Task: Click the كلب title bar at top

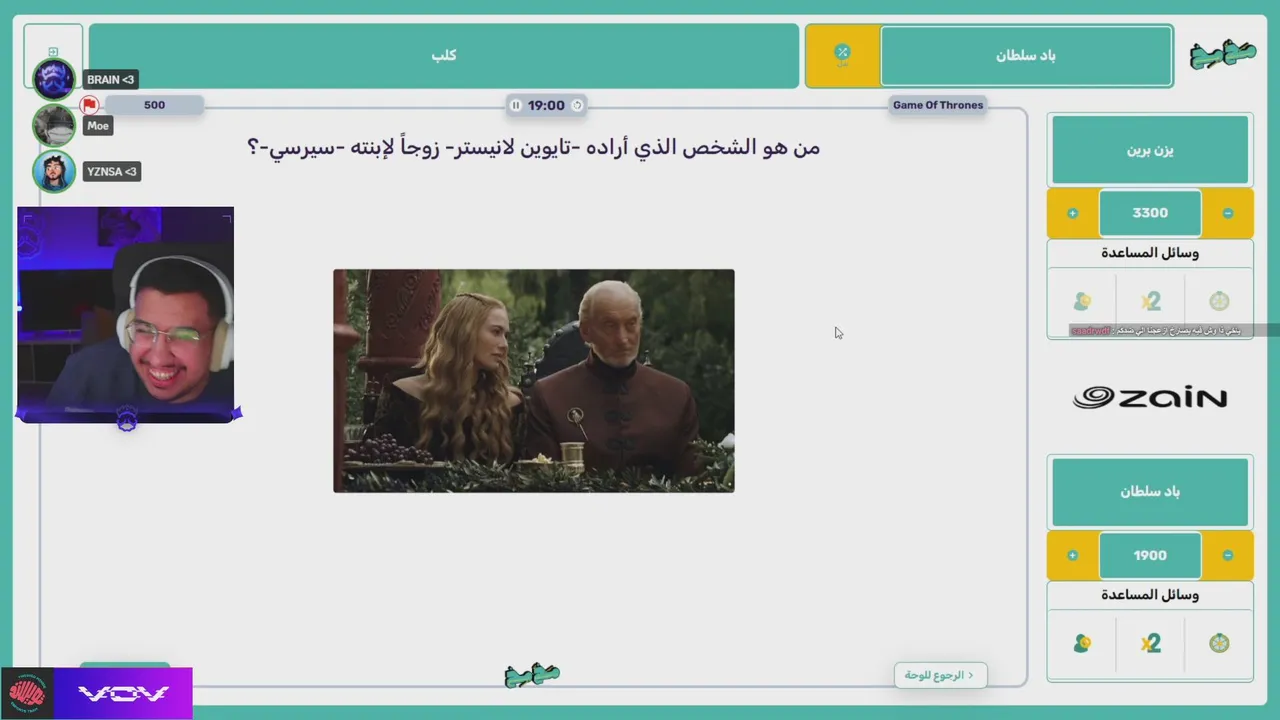Action: 444,55
